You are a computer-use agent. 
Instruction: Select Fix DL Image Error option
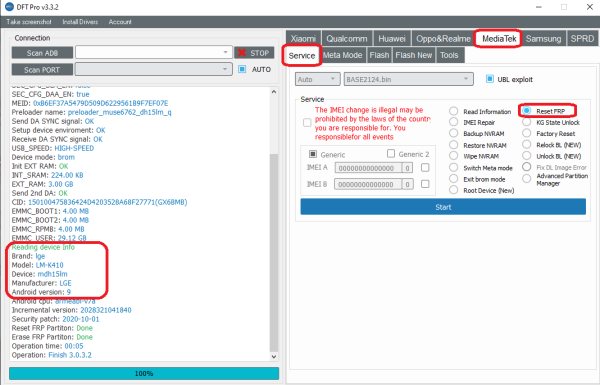tap(527, 167)
